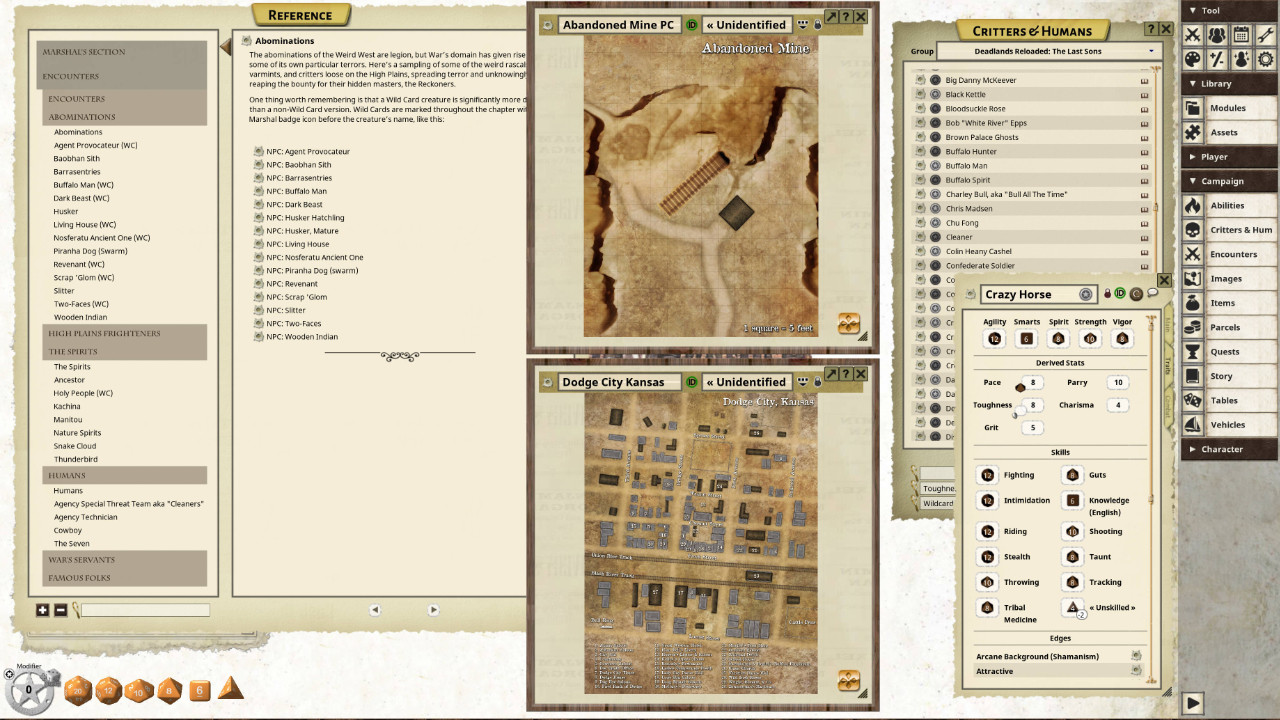Open the Colors palette tool
Viewport: 1280px width, 720px height.
pos(1193,59)
